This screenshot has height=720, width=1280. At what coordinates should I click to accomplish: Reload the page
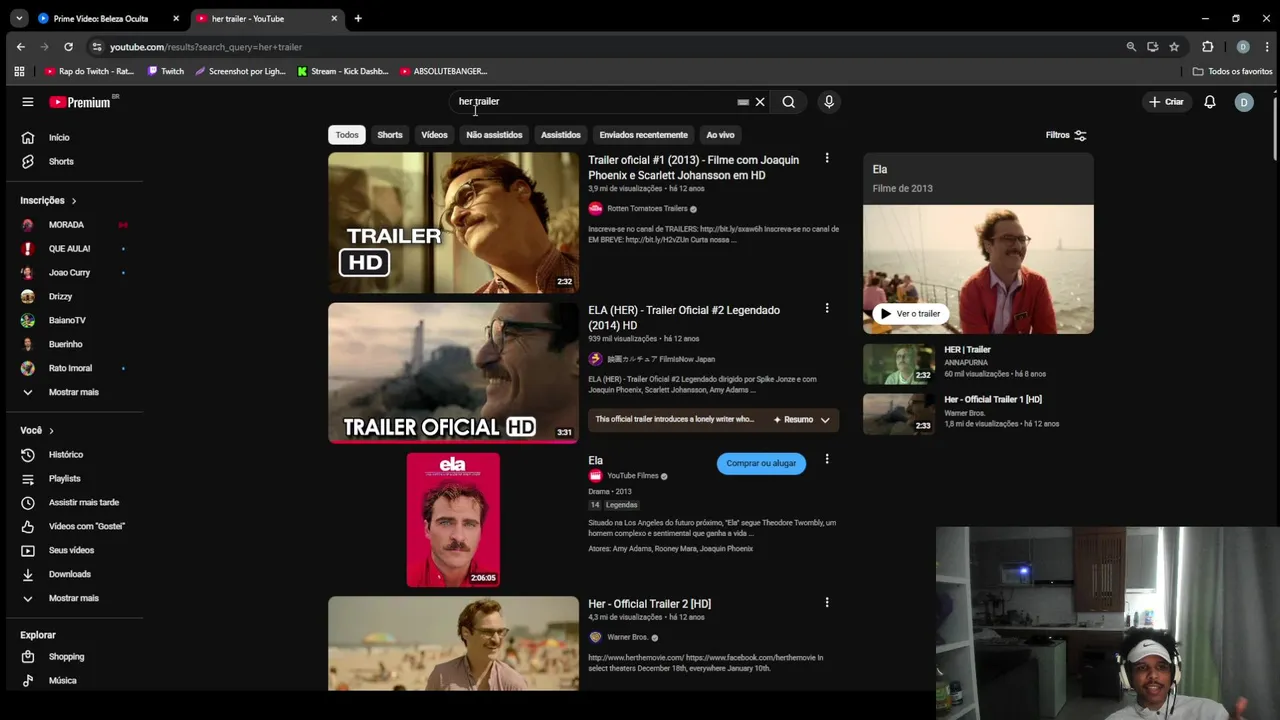[68, 47]
